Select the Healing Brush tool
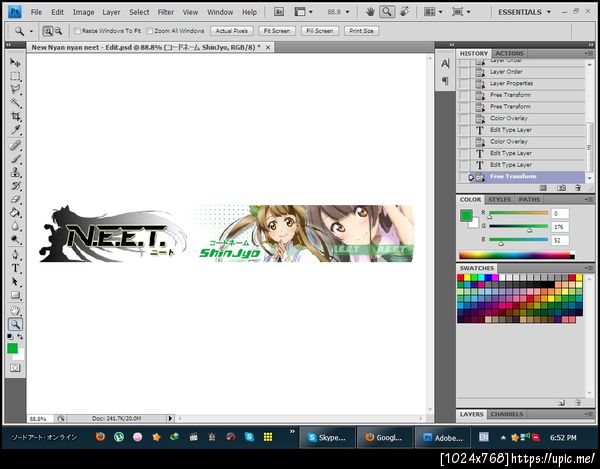This screenshot has height=469, width=600. [15, 145]
